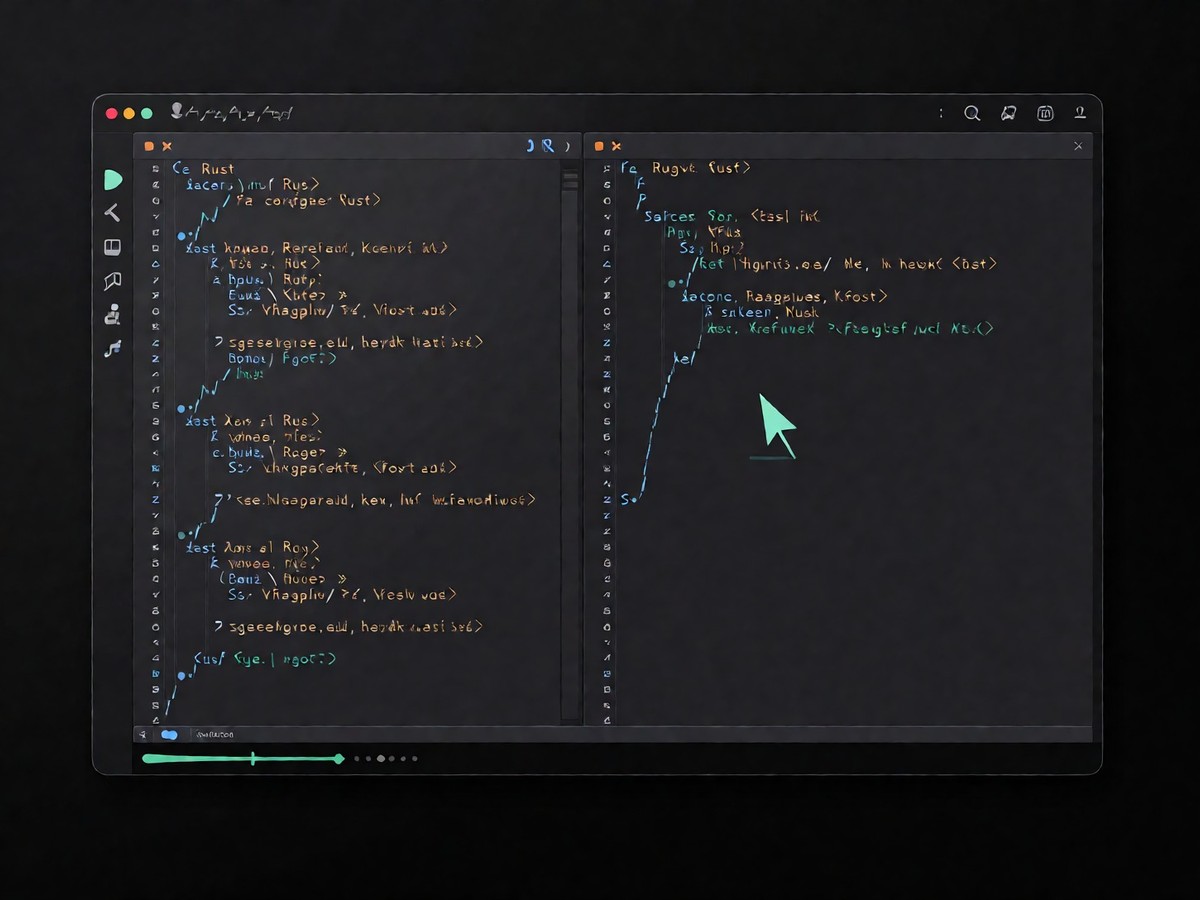
Task: Click the first blue breakpoint dot in the left pane
Action: pyautogui.click(x=182, y=236)
